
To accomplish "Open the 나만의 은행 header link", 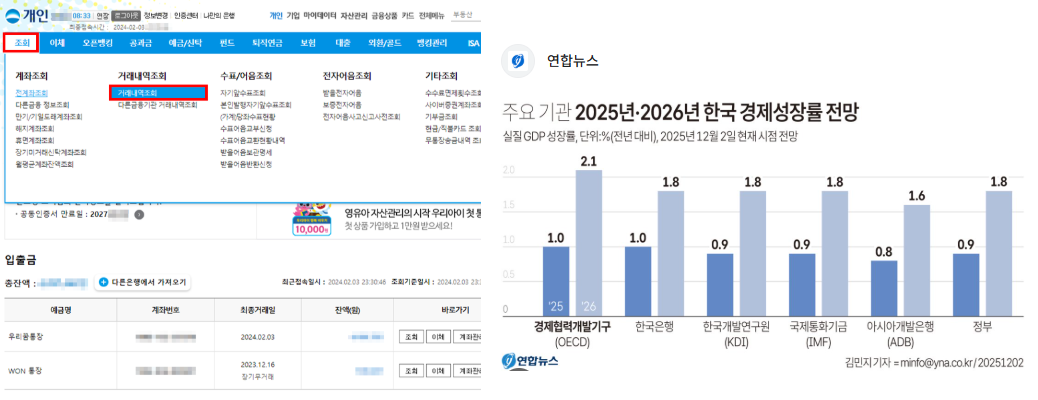I will click(218, 15).
